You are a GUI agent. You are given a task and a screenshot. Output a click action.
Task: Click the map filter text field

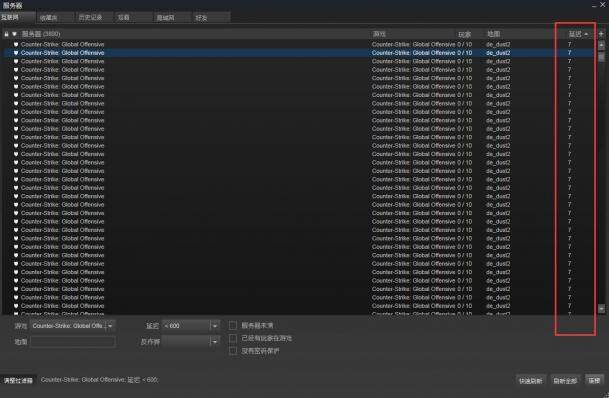(73, 342)
